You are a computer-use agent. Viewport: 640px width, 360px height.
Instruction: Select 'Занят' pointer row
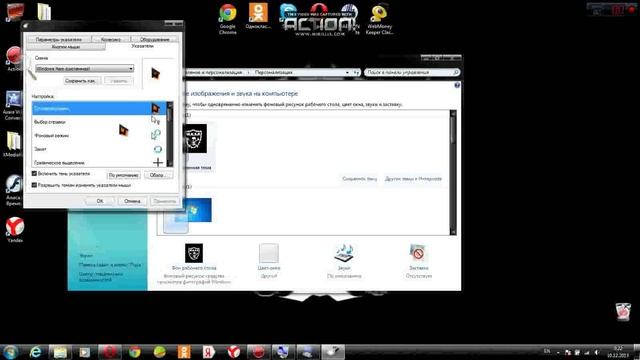(99, 149)
